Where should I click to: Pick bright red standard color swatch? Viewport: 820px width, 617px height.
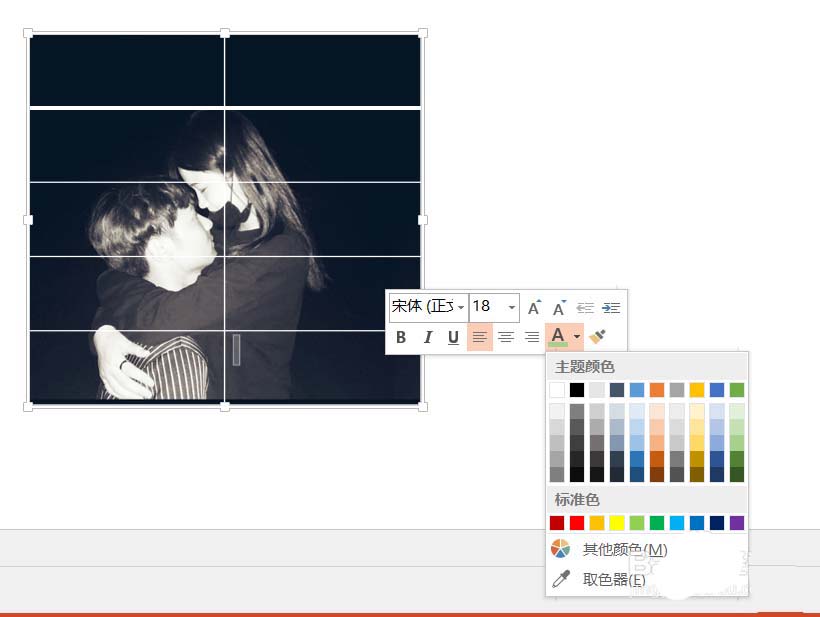click(x=577, y=523)
